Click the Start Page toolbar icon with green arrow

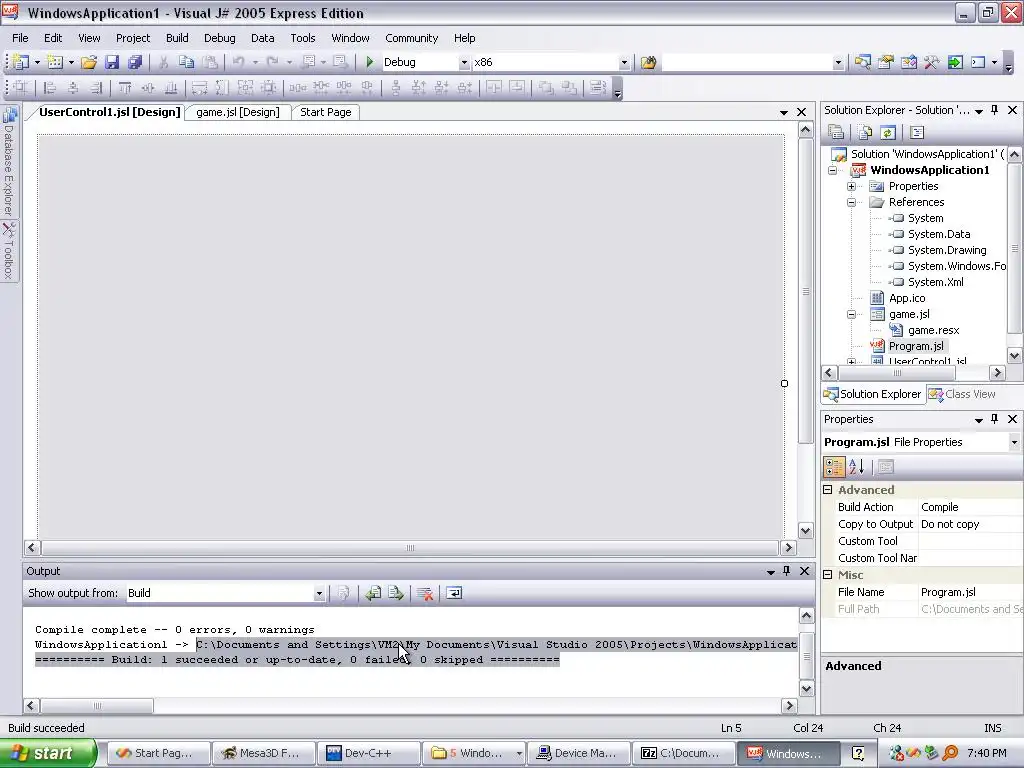pos(955,62)
